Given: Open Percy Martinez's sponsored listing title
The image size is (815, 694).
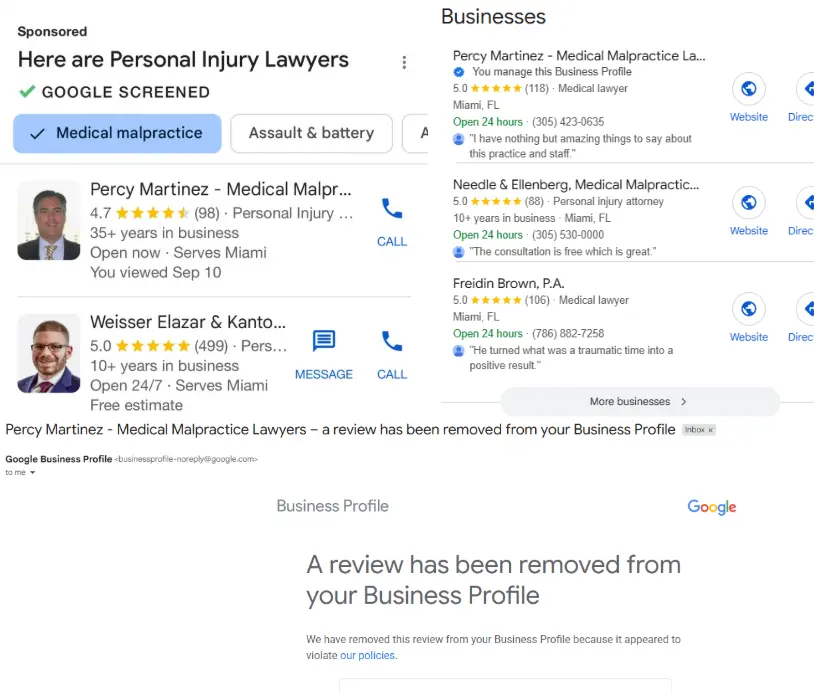Looking at the screenshot, I should click(220, 190).
